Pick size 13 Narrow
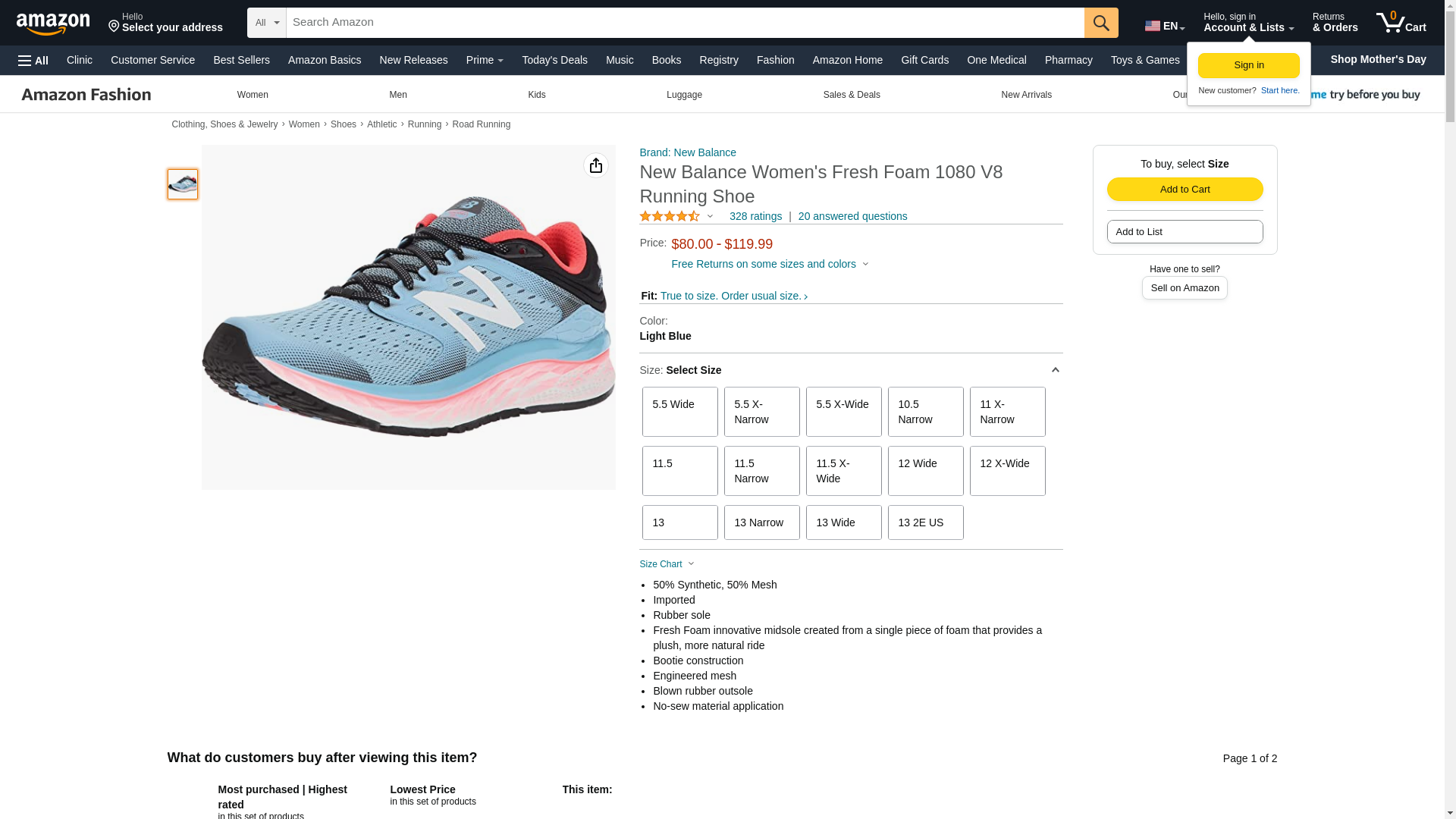1456x819 pixels. [761, 522]
